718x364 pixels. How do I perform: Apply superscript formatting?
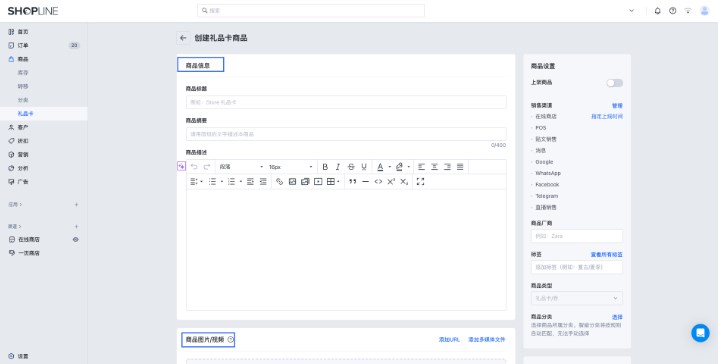[391, 182]
